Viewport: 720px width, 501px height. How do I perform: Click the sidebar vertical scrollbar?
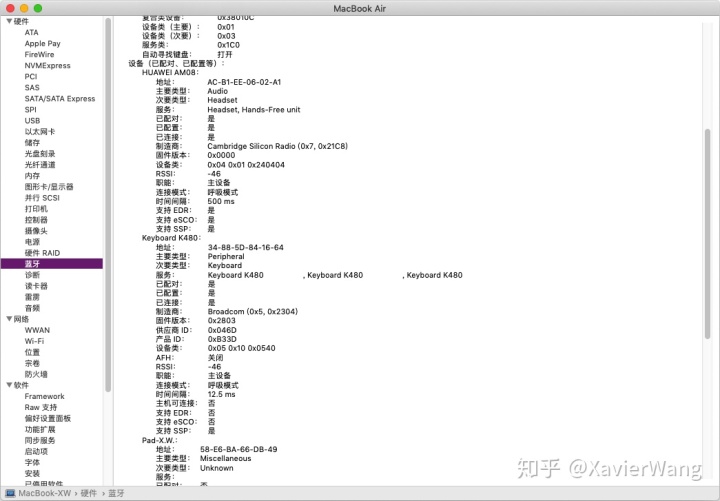click(x=108, y=204)
